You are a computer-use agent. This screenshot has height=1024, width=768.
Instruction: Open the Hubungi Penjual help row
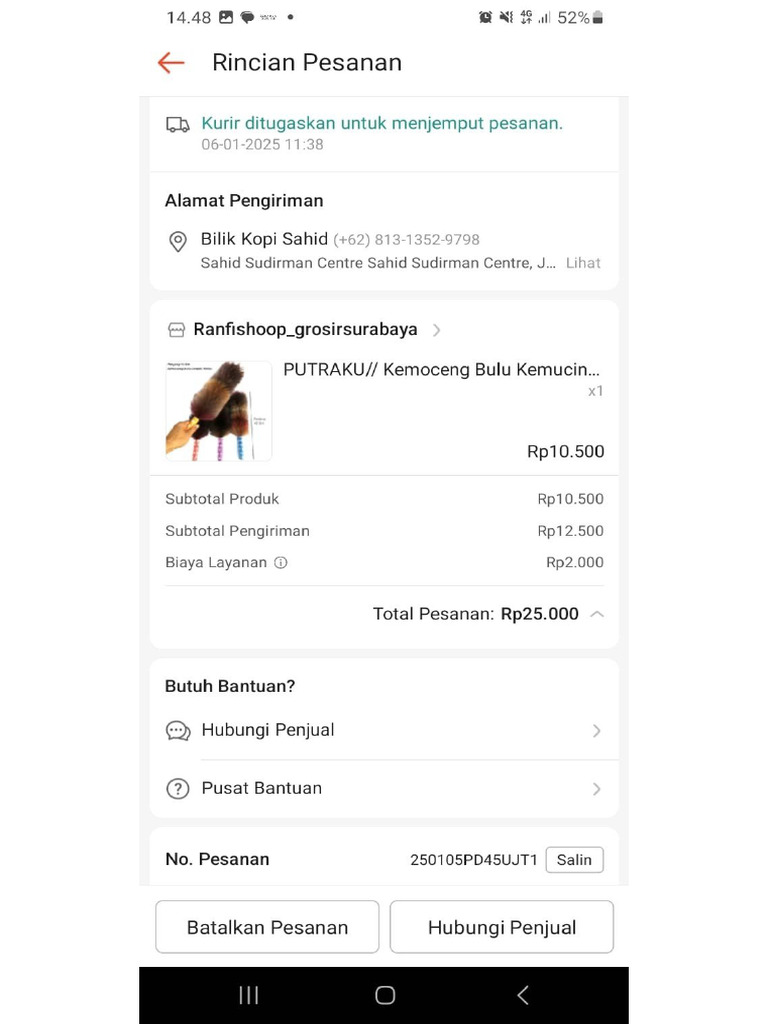point(384,731)
